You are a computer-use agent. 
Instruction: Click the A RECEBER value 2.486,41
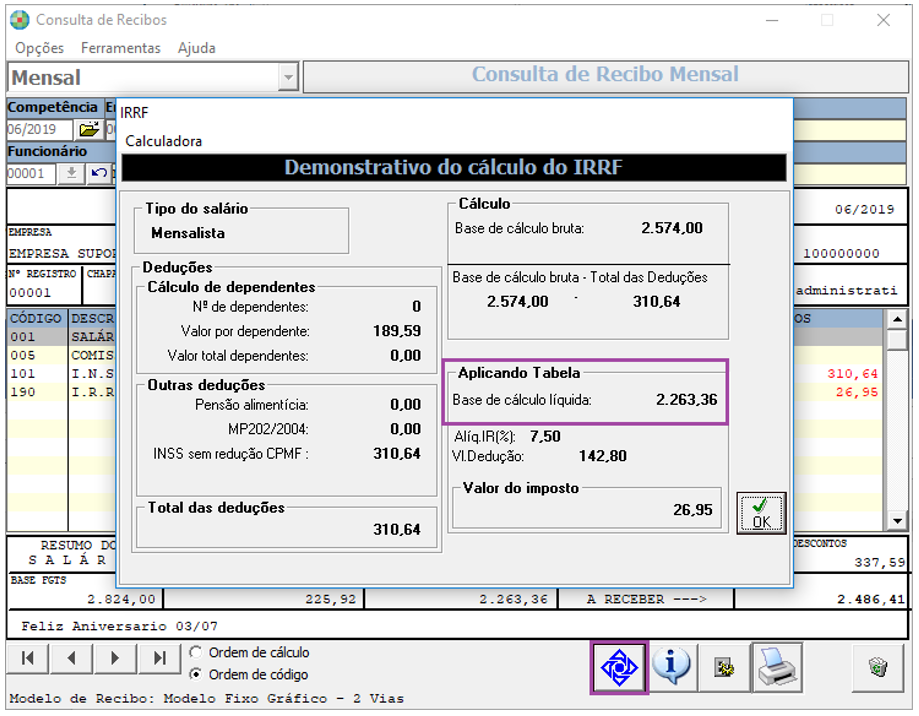pos(871,599)
